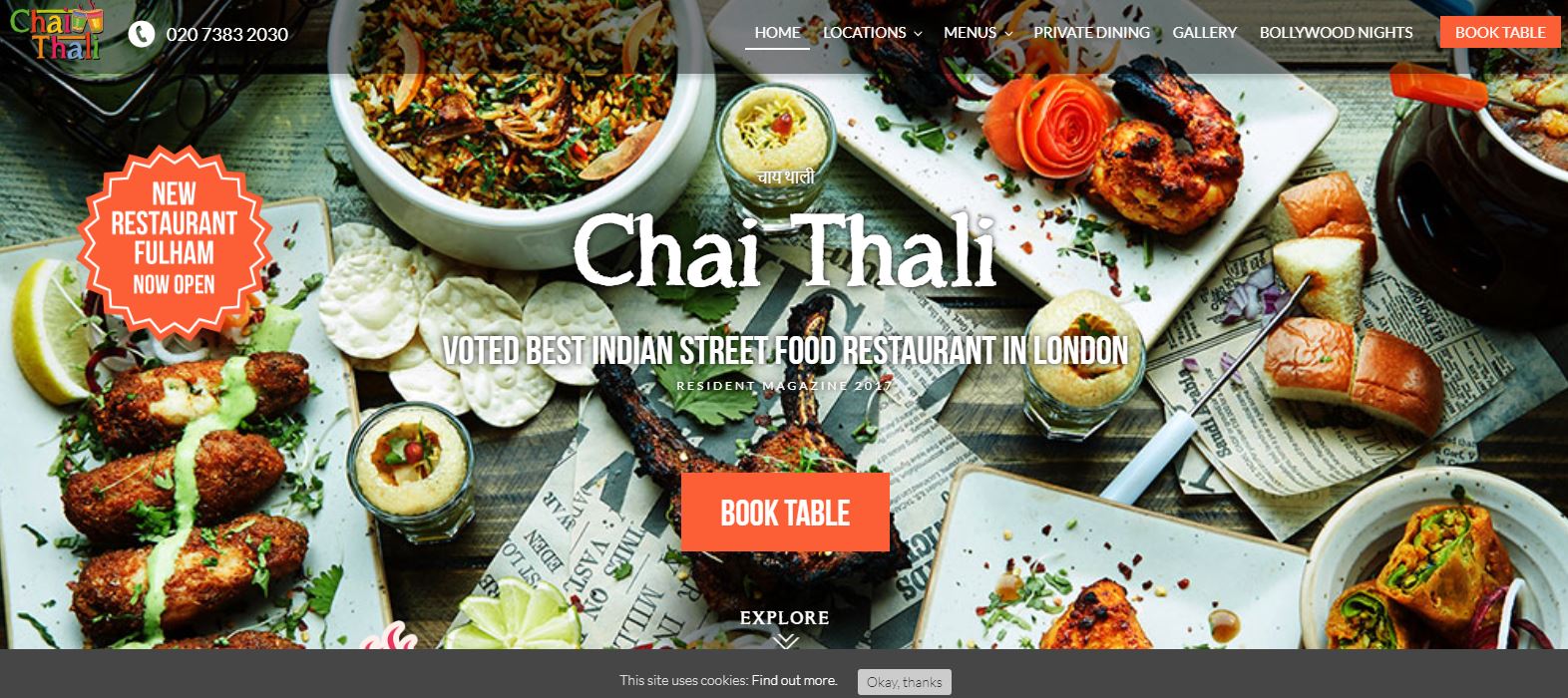The width and height of the screenshot is (1568, 698).
Task: Call the 020 7383 2030 phone number link
Action: (x=226, y=34)
